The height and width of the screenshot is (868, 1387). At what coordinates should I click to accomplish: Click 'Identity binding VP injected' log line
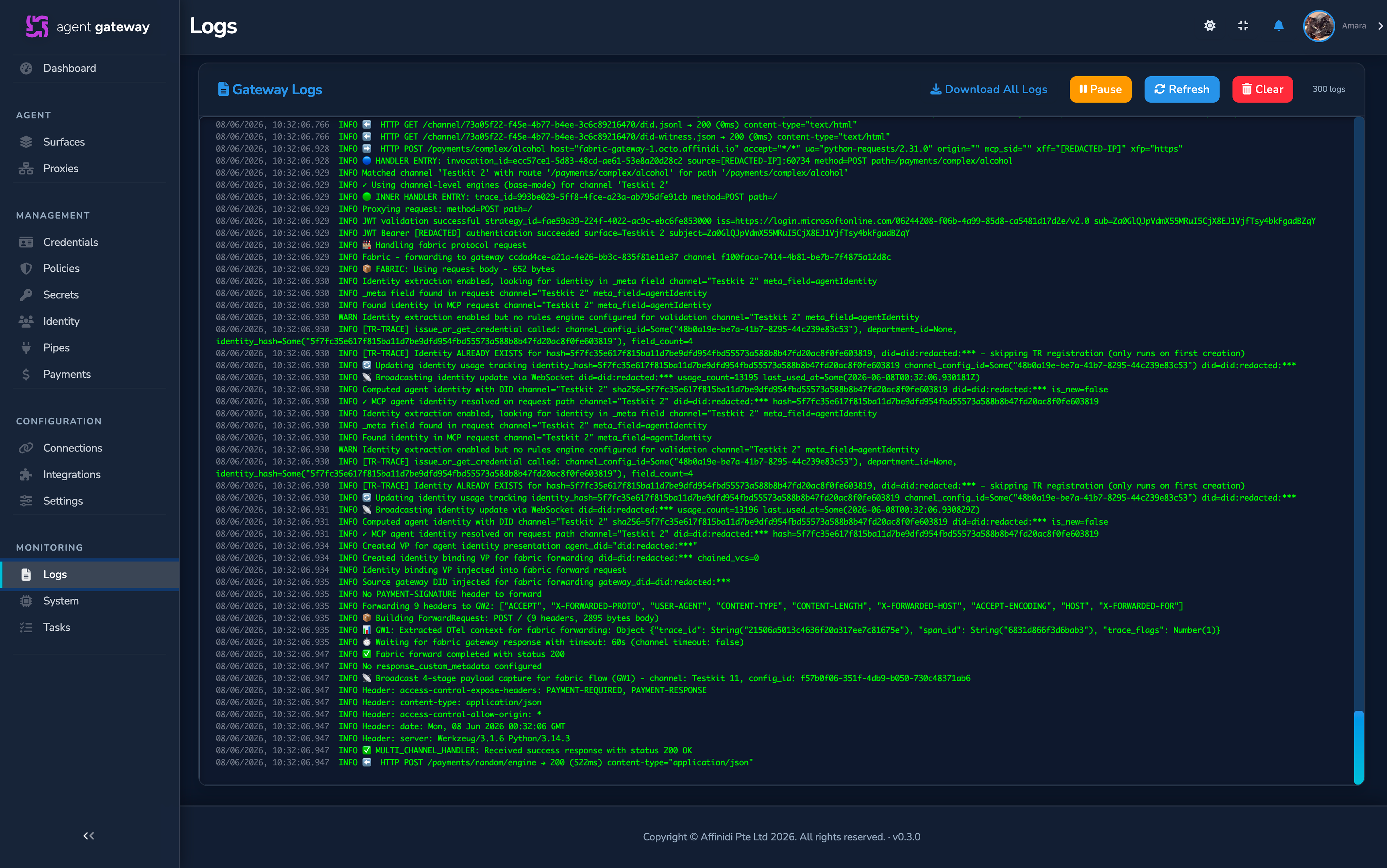421,570
